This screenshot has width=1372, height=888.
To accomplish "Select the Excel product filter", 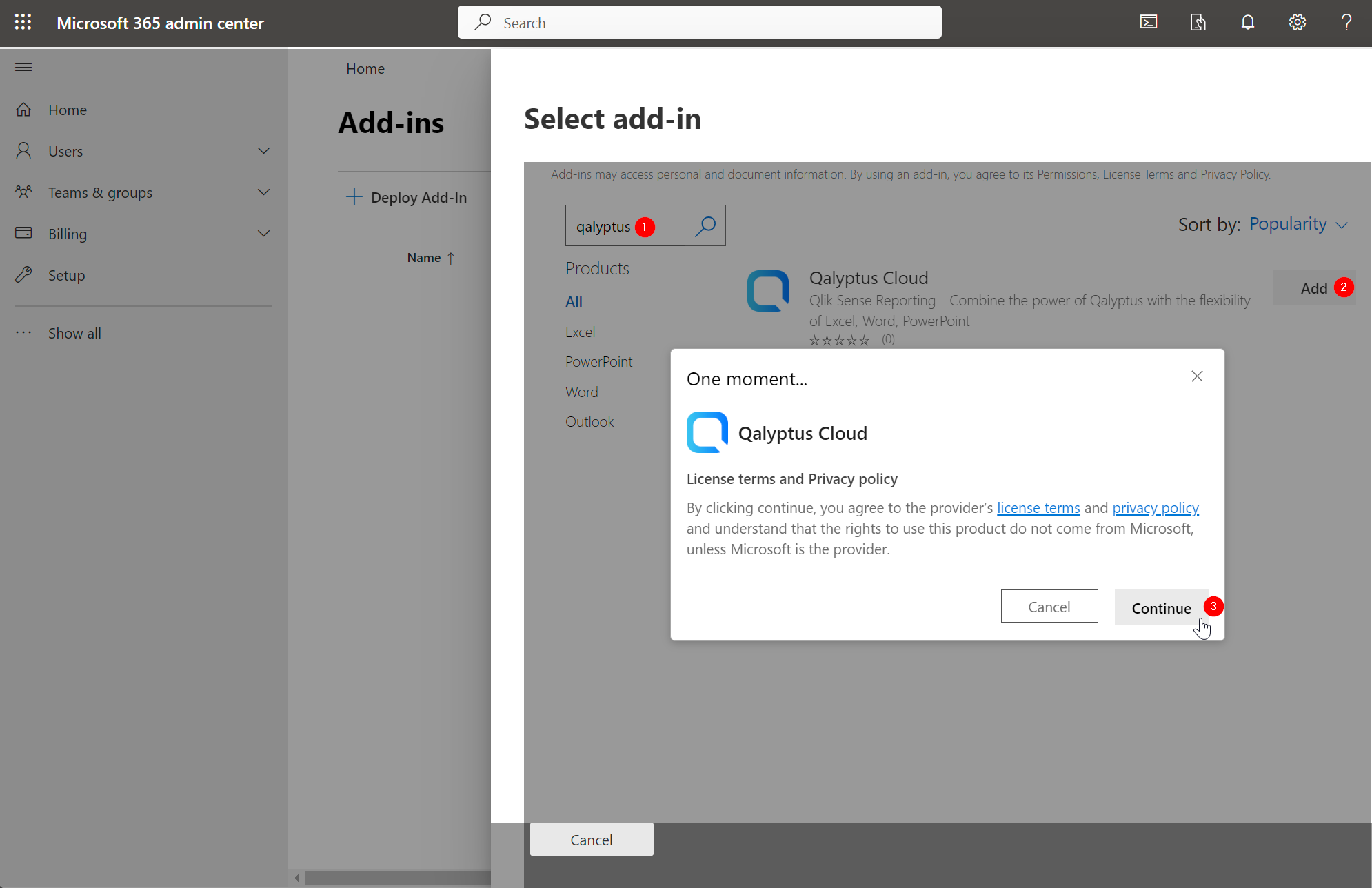I will [x=580, y=332].
